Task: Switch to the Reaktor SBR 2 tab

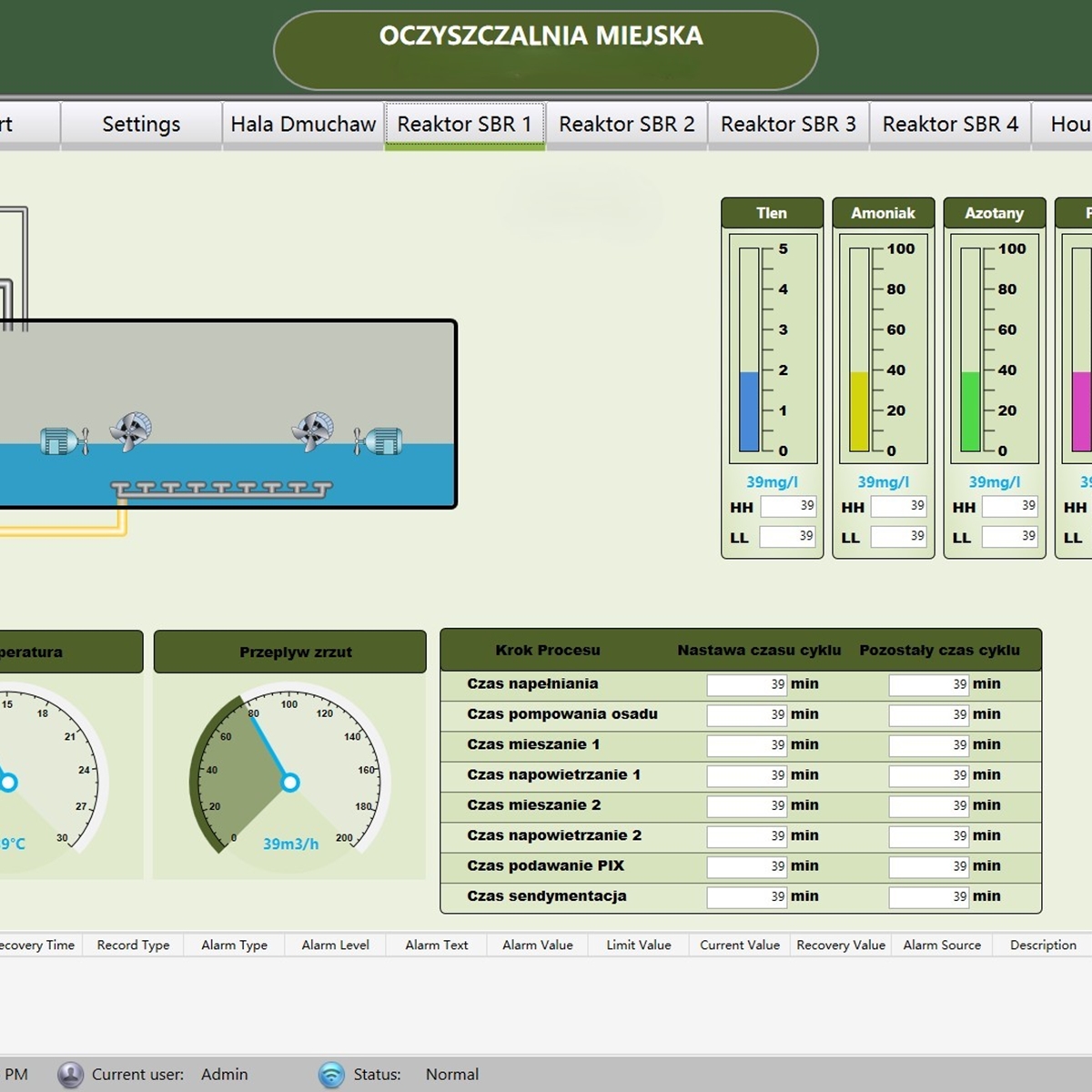Action: click(x=626, y=125)
